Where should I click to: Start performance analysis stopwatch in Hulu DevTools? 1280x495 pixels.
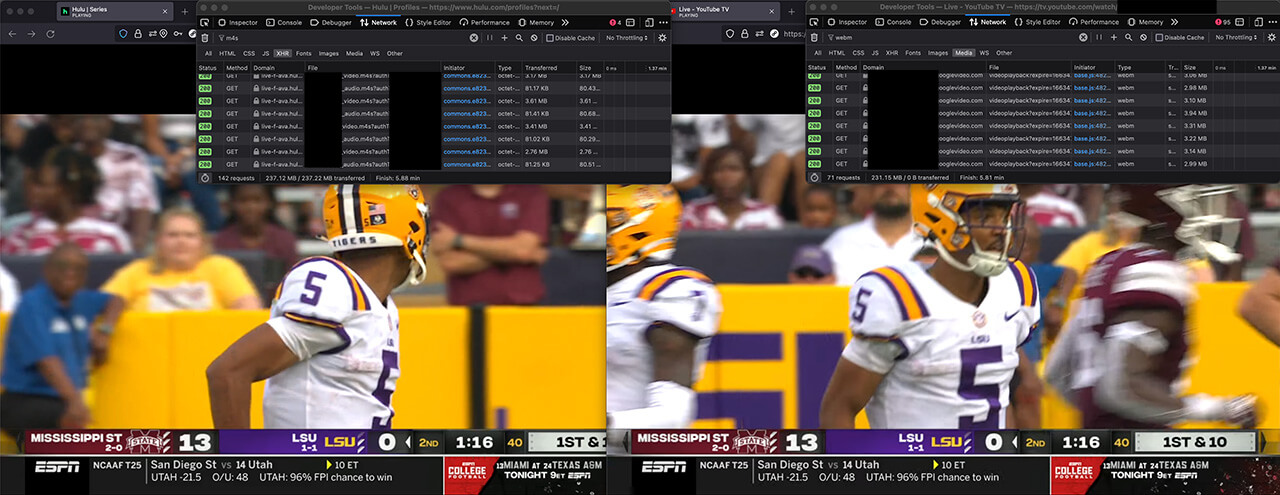coord(204,177)
